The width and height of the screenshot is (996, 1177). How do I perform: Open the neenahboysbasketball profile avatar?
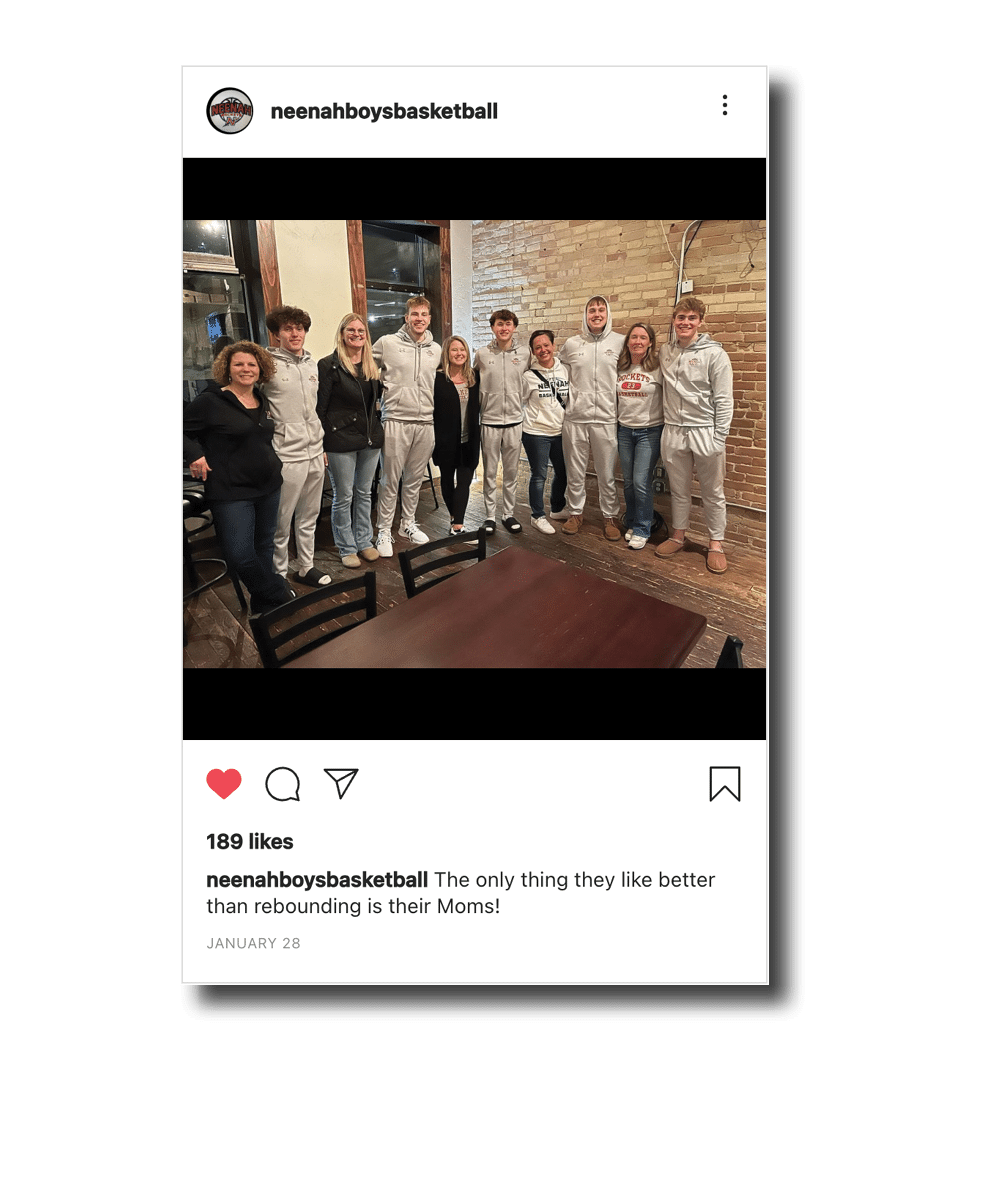pyautogui.click(x=230, y=111)
